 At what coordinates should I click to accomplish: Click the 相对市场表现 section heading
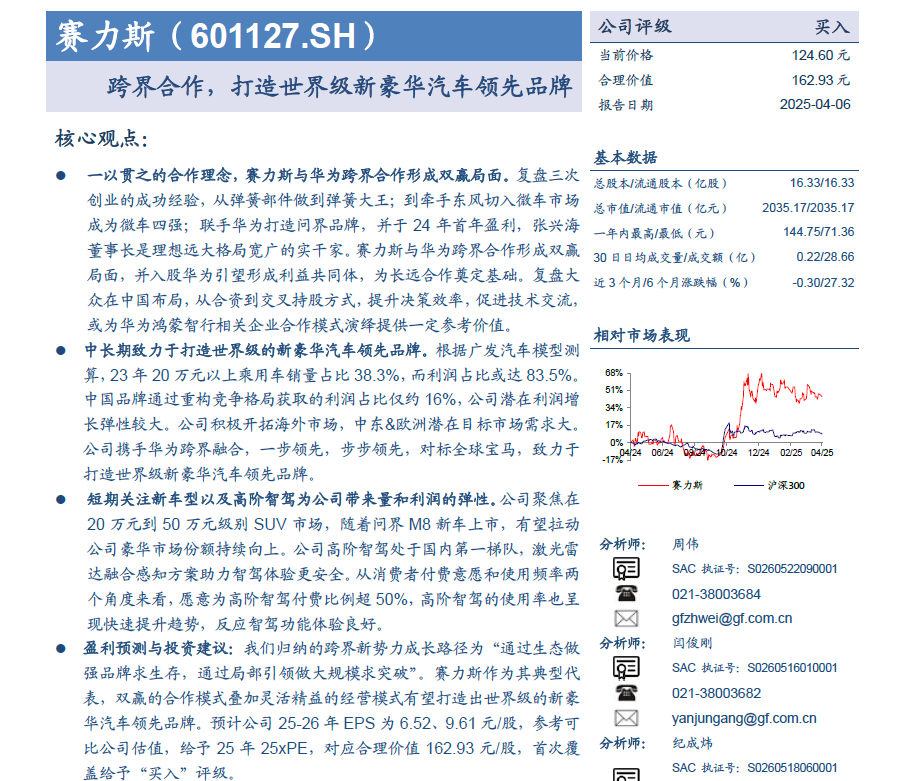[641, 335]
